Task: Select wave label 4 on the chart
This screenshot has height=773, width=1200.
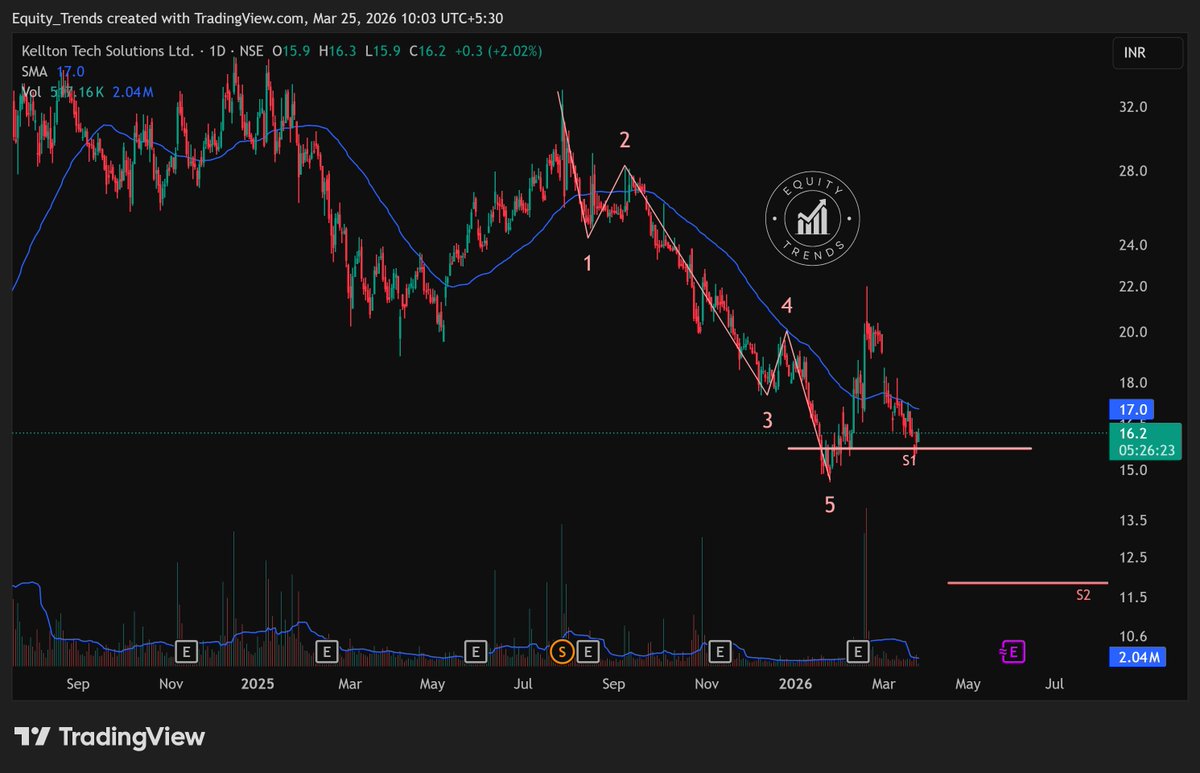Action: (x=787, y=305)
